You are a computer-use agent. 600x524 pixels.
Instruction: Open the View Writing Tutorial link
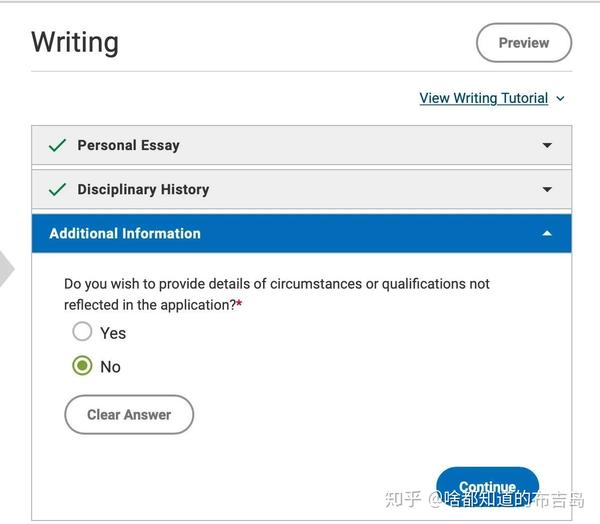483,98
